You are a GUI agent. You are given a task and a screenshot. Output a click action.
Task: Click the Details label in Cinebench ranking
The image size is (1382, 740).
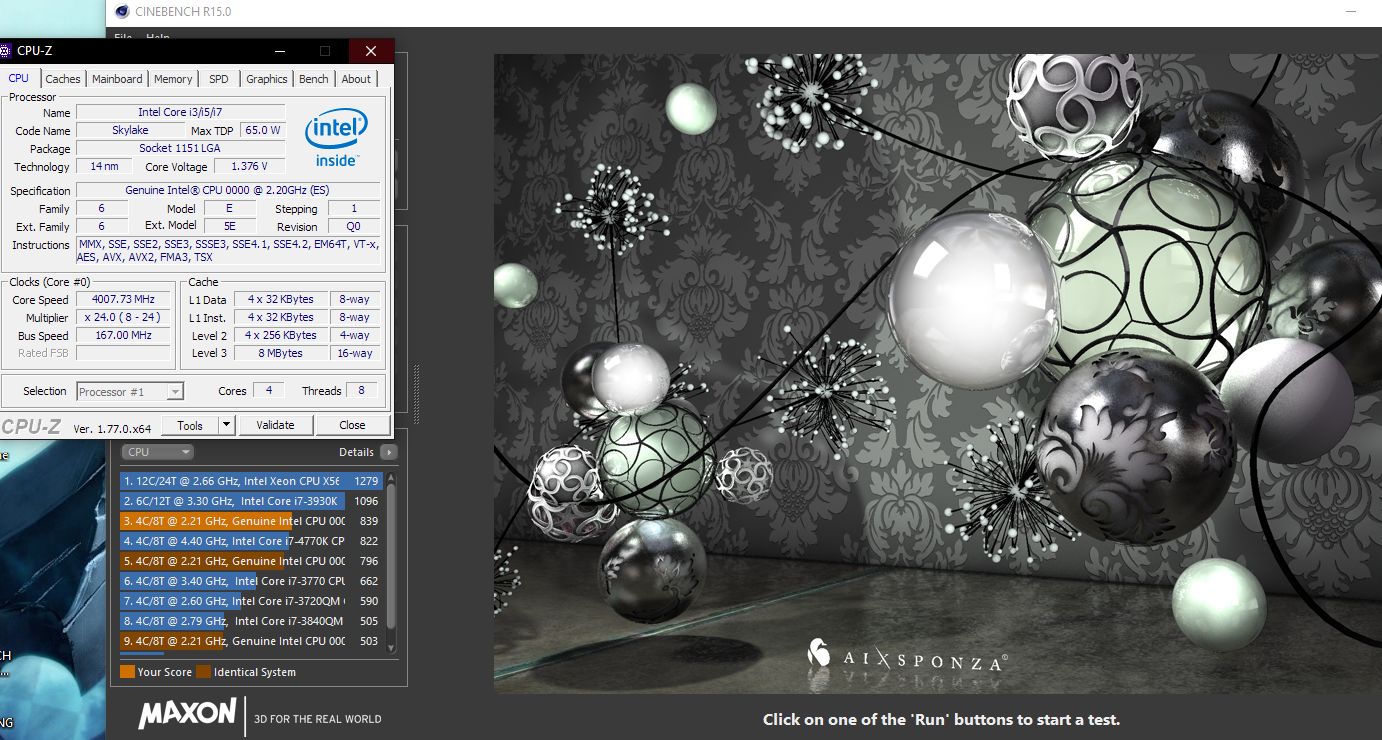pyautogui.click(x=356, y=452)
